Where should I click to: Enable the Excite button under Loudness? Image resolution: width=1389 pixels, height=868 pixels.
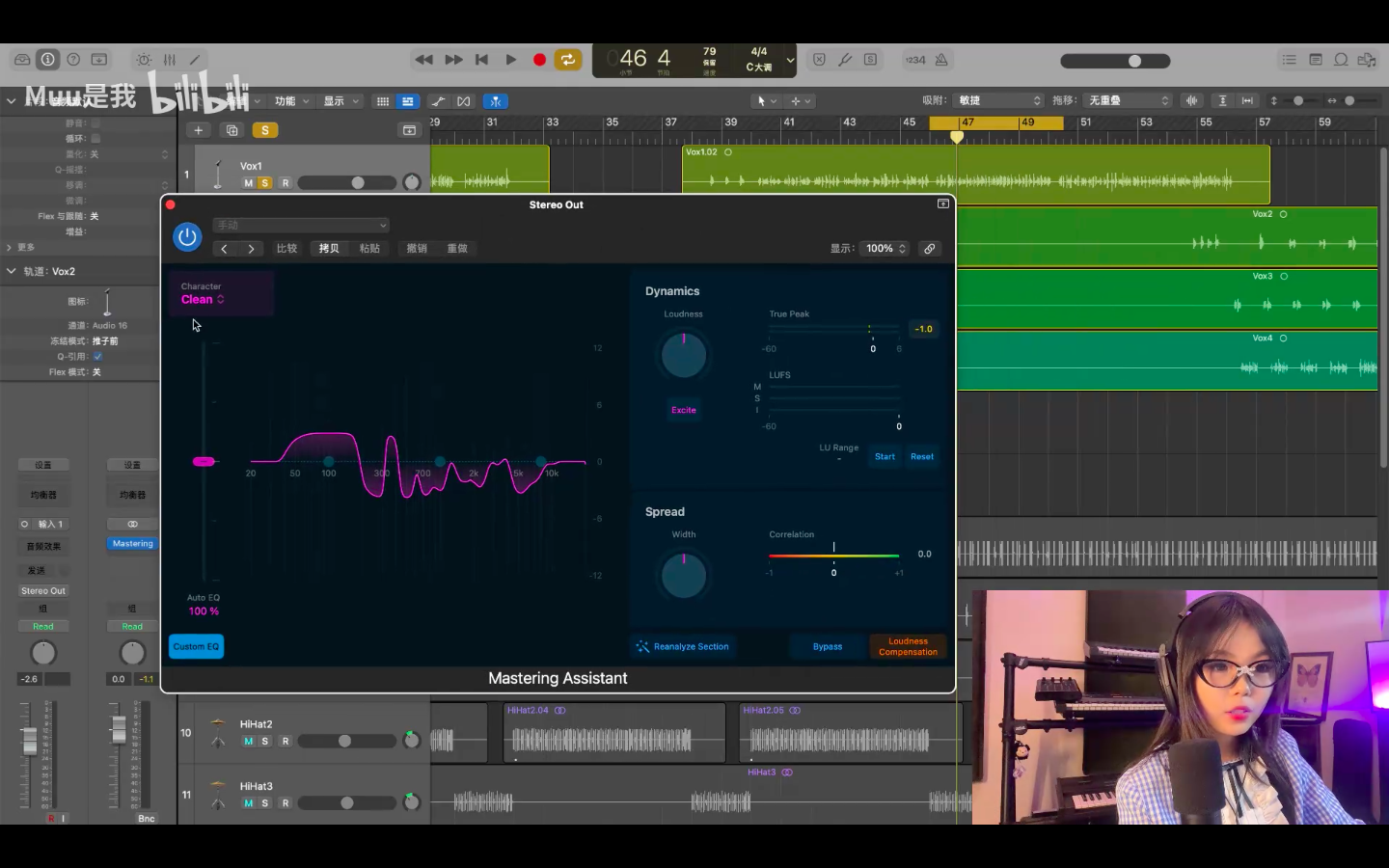(684, 410)
